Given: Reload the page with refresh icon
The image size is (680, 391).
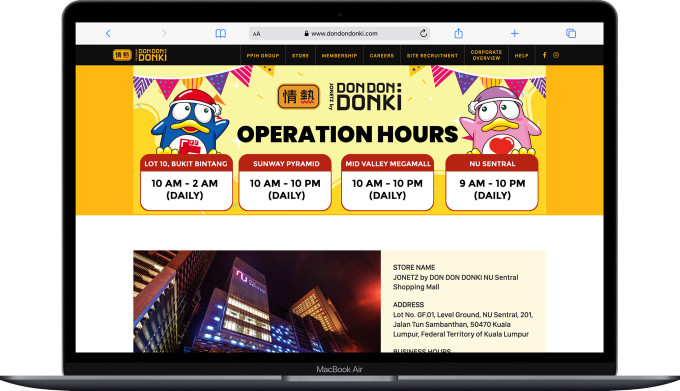Looking at the screenshot, I should 423,33.
